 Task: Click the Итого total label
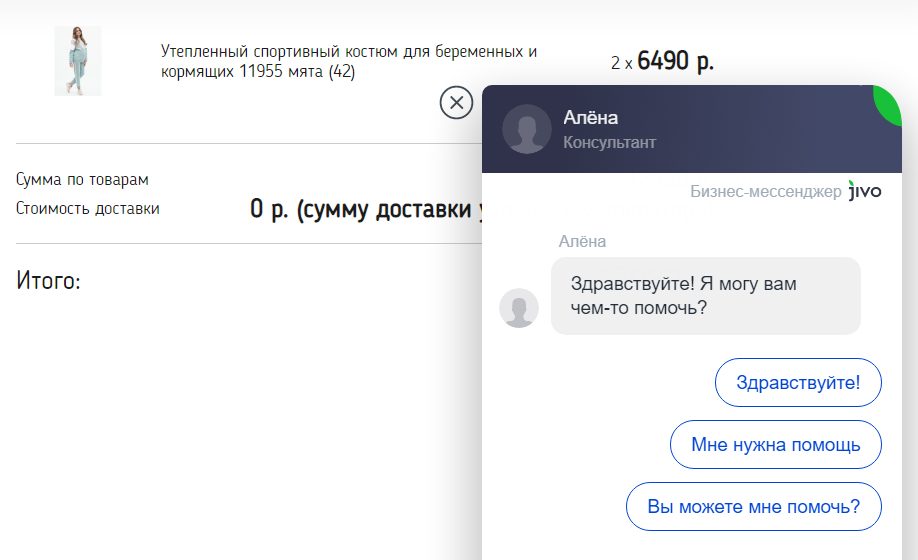coord(48,280)
